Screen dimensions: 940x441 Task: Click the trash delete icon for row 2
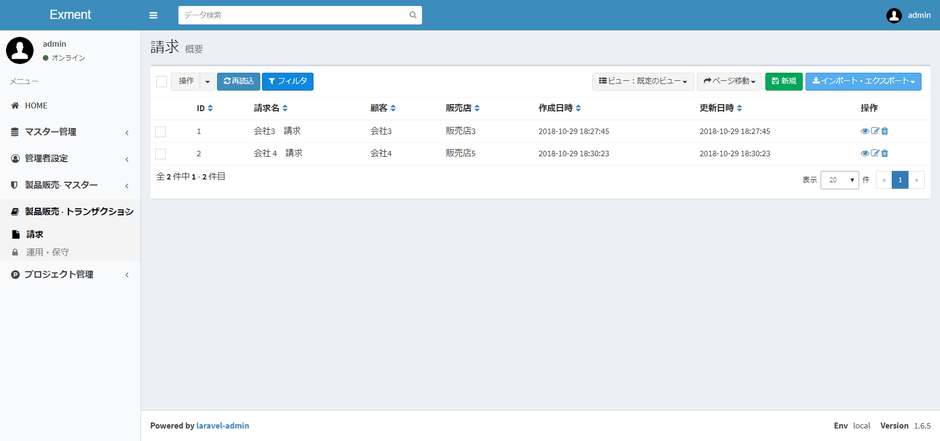(884, 153)
